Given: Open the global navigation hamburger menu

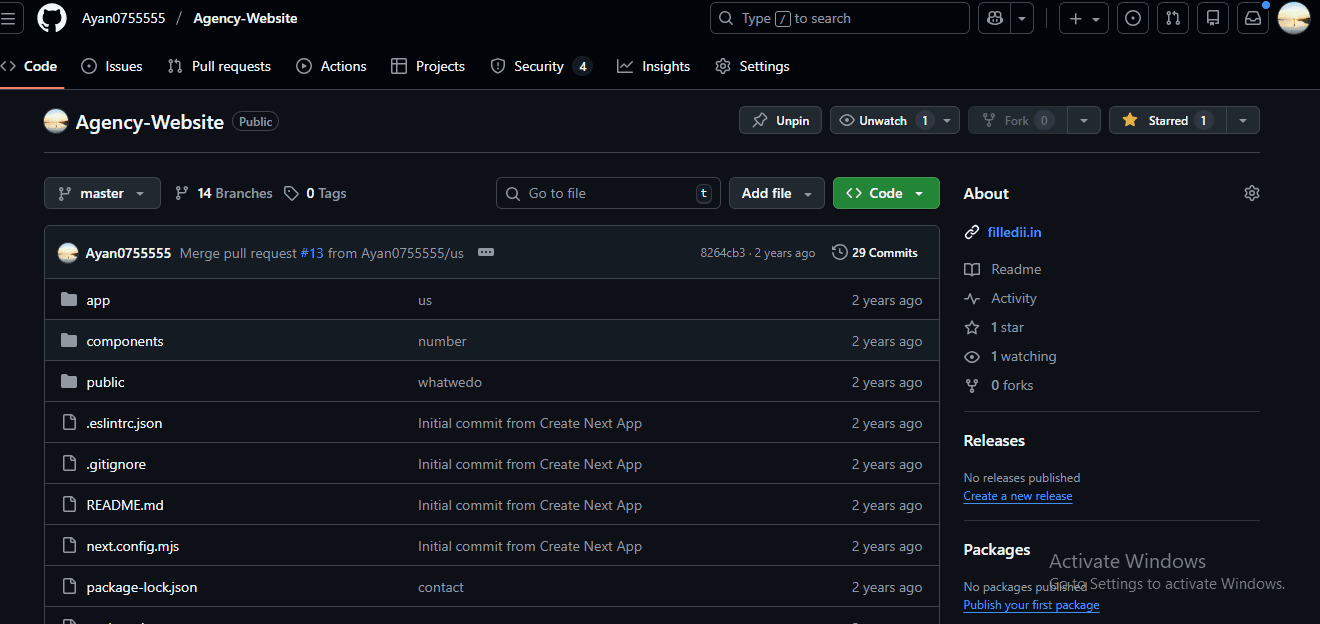Looking at the screenshot, I should point(11,17).
